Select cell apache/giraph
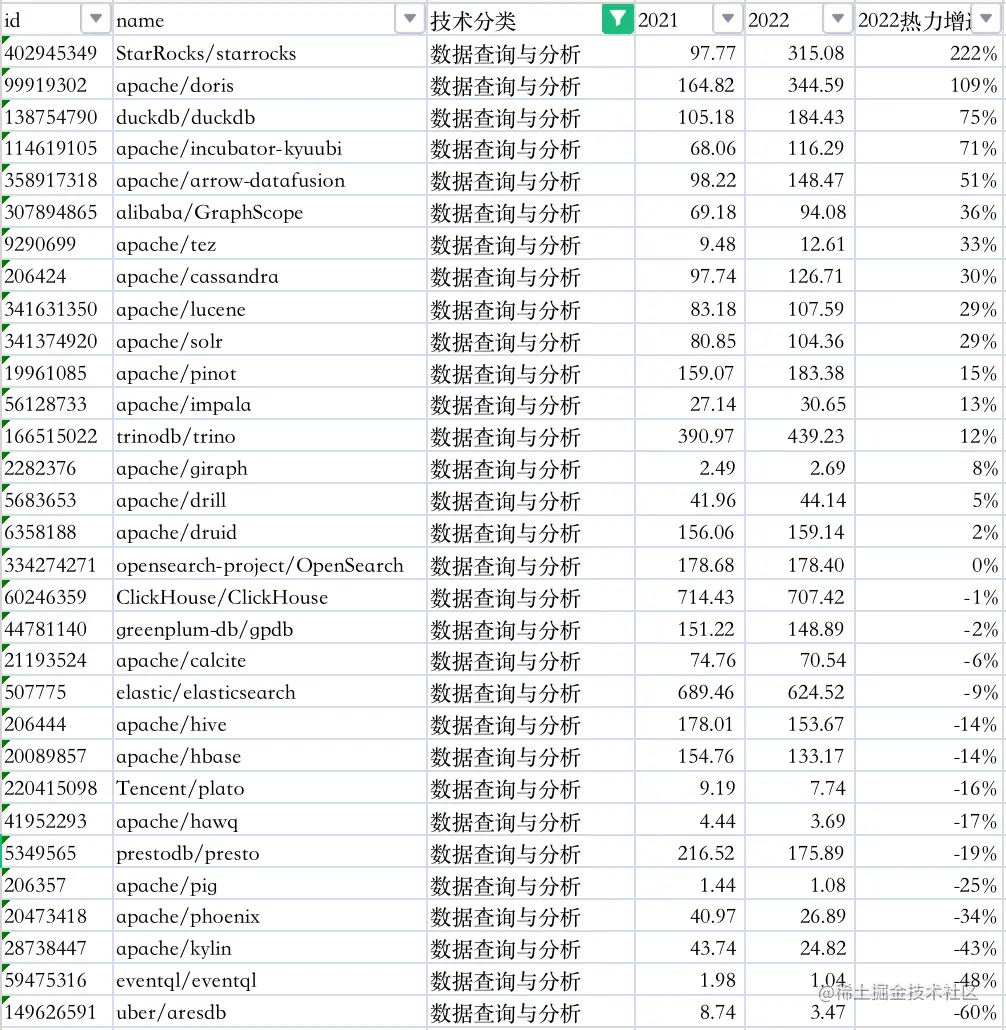The height and width of the screenshot is (1030, 1006). [x=269, y=468]
